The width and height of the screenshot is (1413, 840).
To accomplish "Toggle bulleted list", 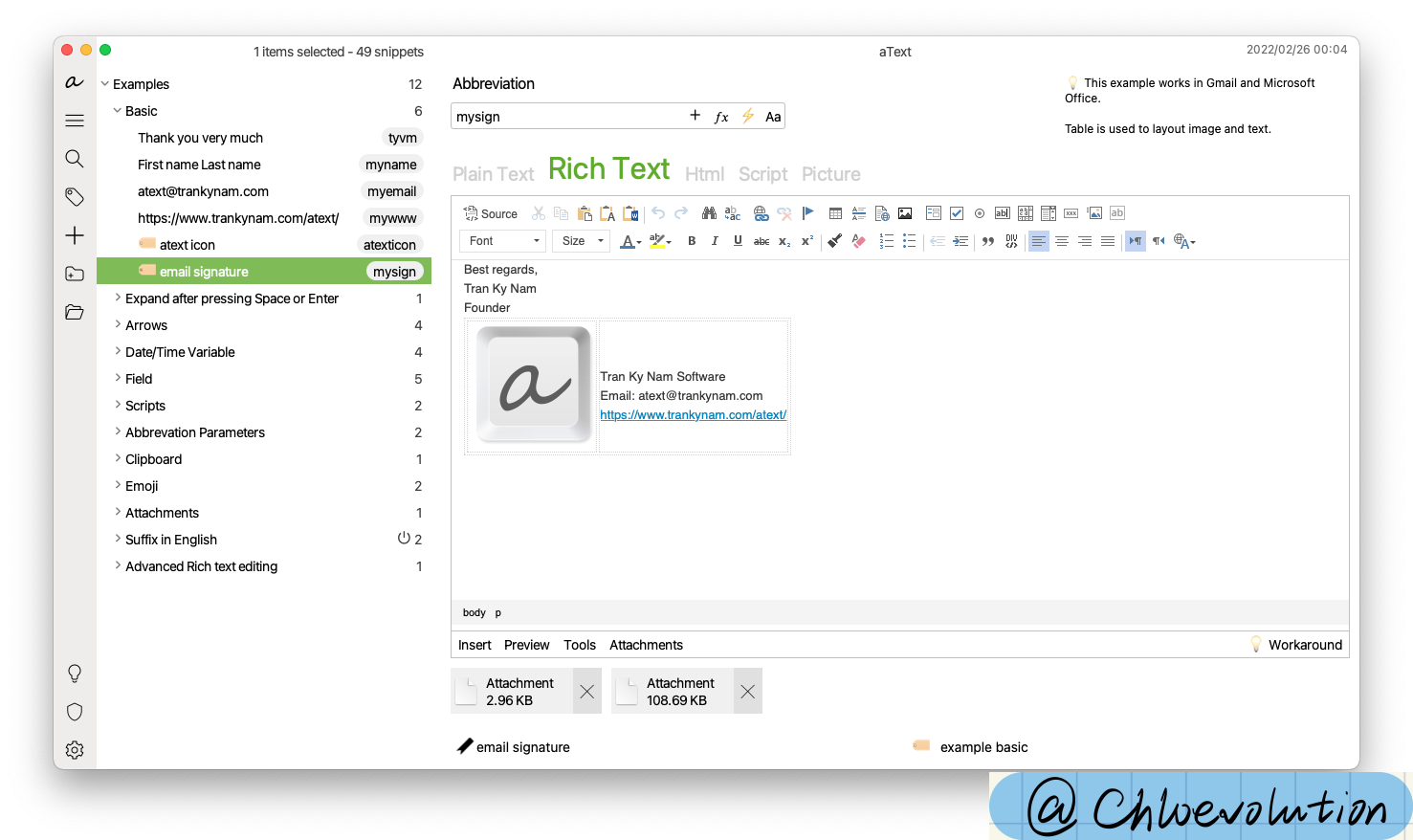I will point(910,241).
